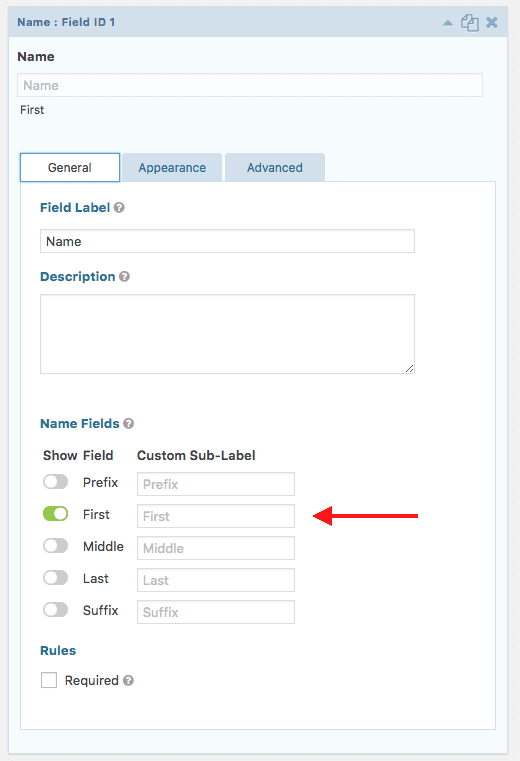Open Description help tooltip icon
520x761 pixels.
click(x=124, y=277)
